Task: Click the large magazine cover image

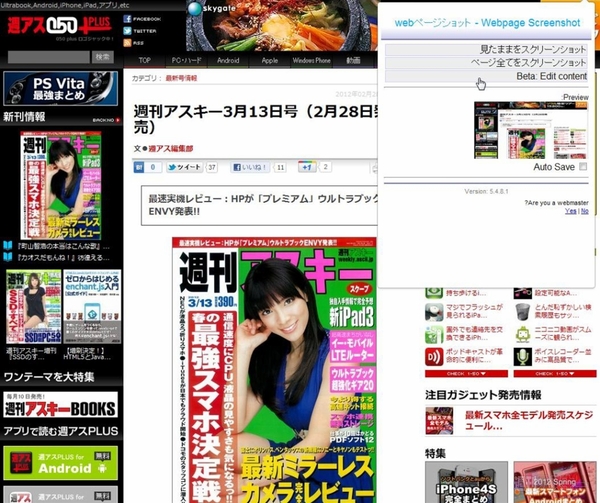Action: 274,370
